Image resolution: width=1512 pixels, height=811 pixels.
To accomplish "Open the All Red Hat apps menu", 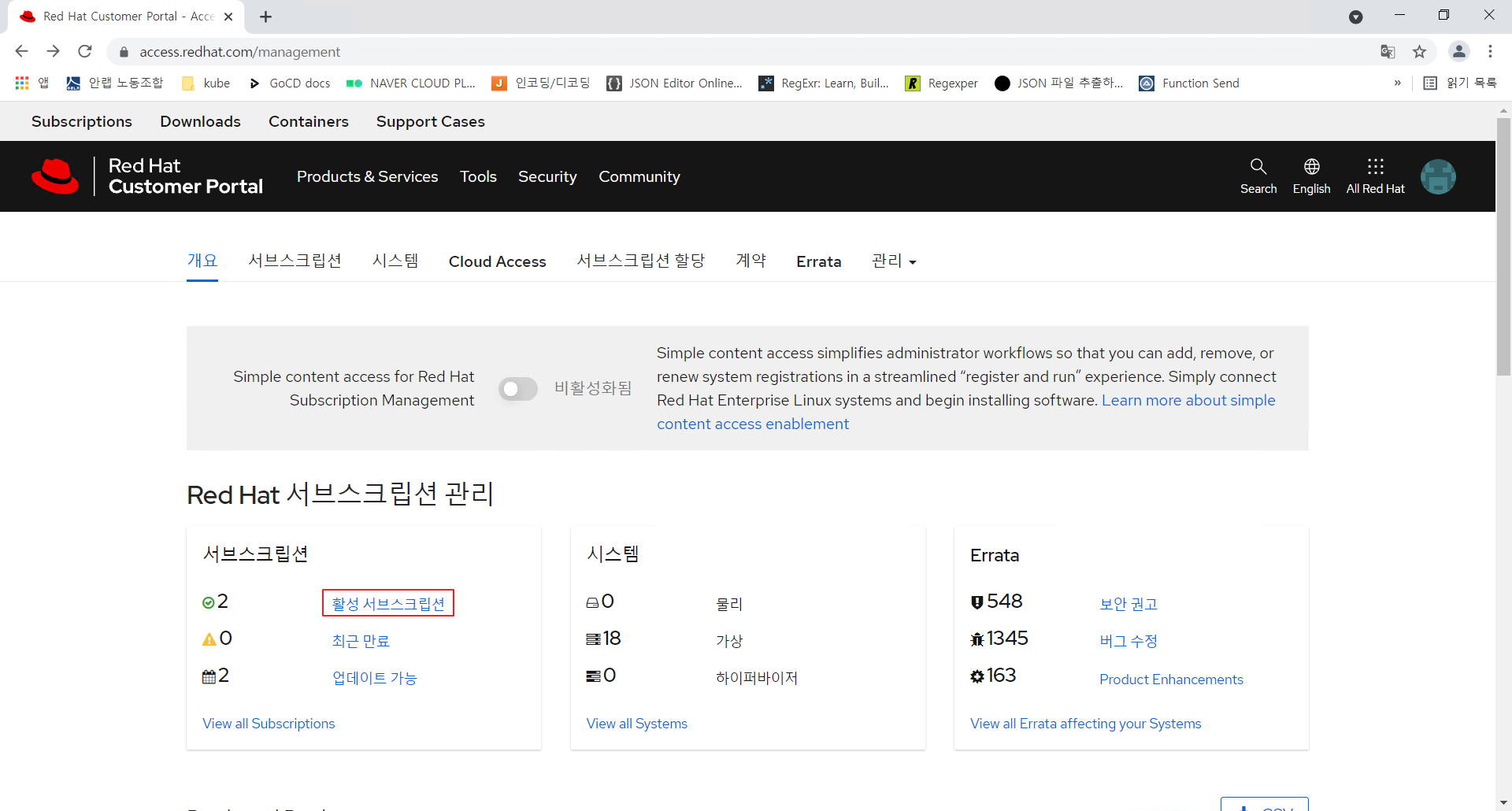I will click(x=1375, y=176).
